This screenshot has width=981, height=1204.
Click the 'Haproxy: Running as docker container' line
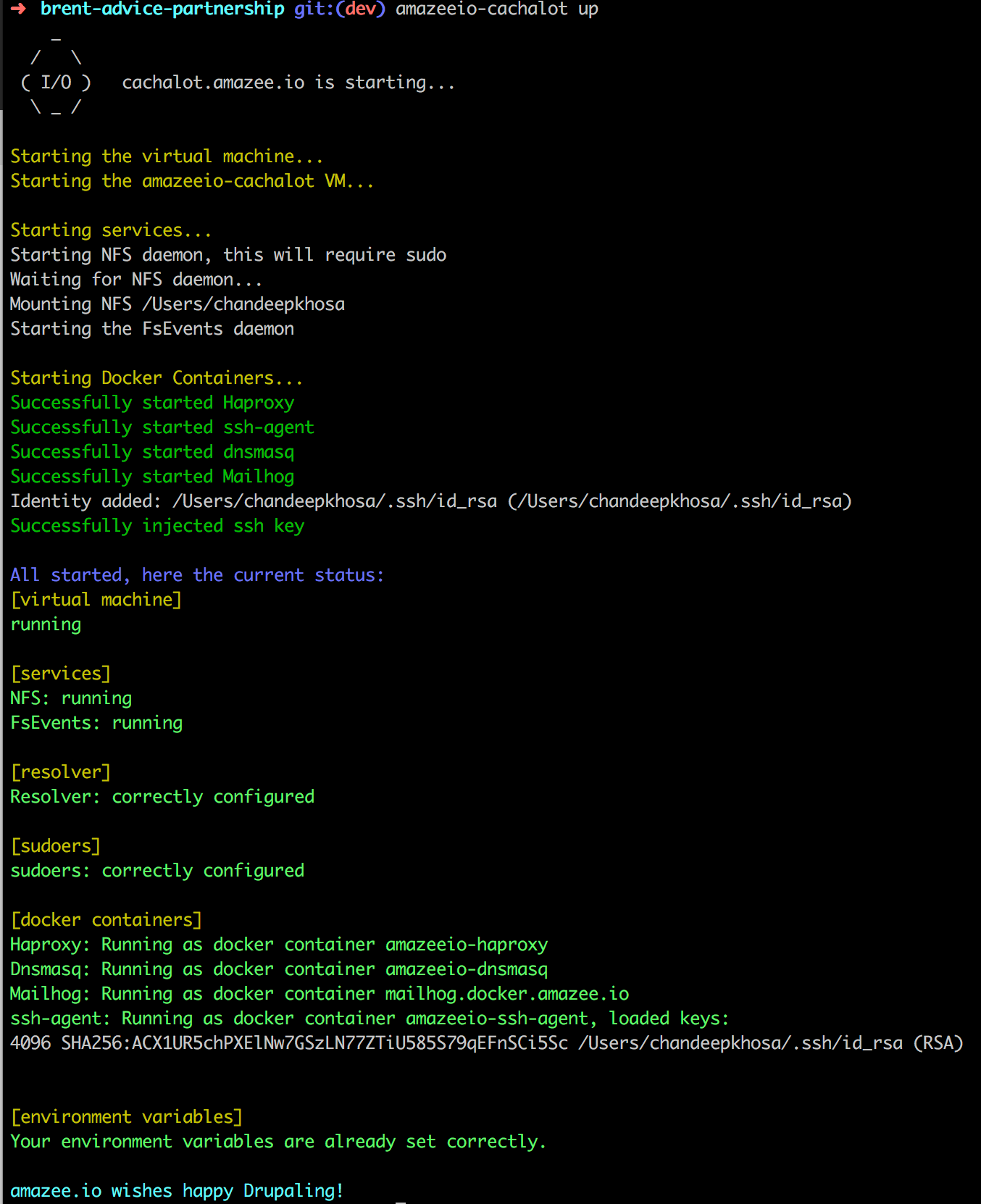click(279, 945)
